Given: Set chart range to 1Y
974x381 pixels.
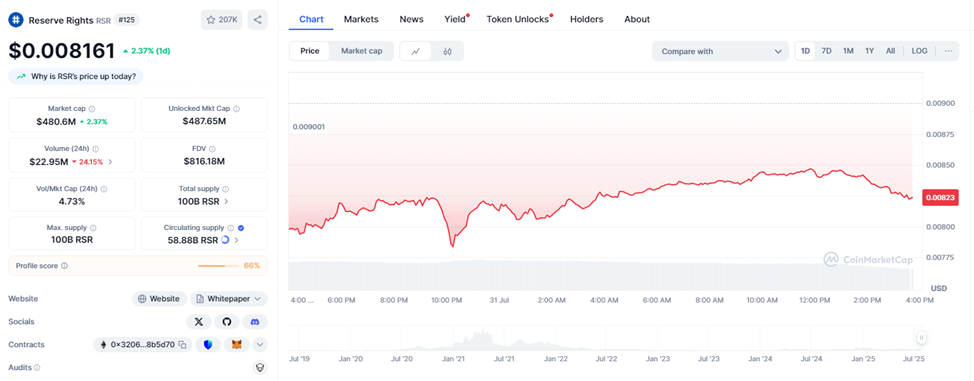Looking at the screenshot, I should [870, 51].
